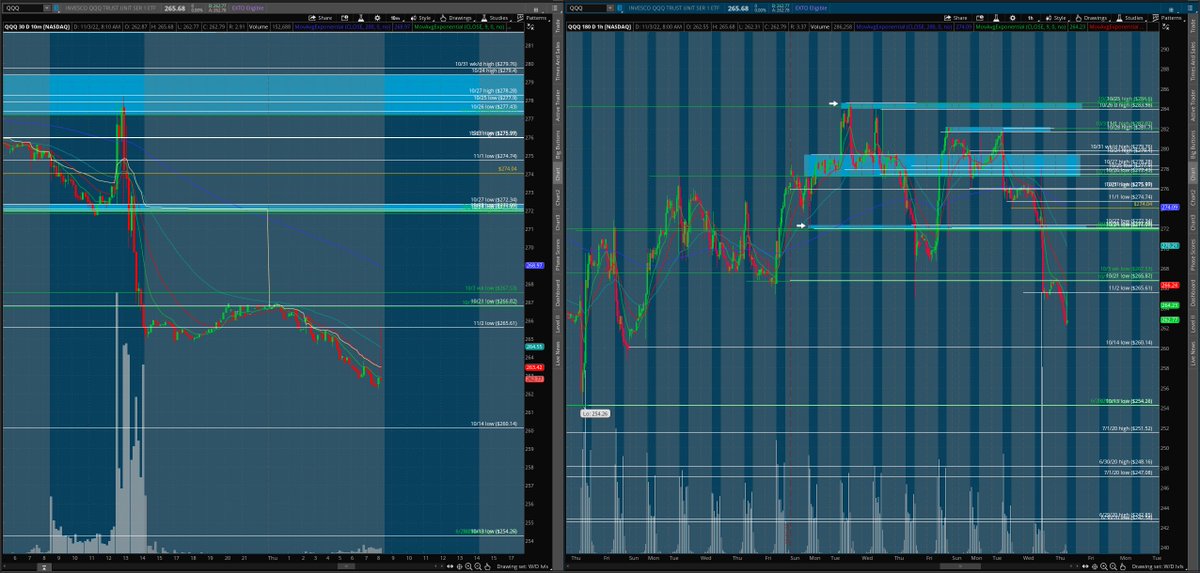
Task: Open Patterns on the left chart
Action: coord(534,18)
